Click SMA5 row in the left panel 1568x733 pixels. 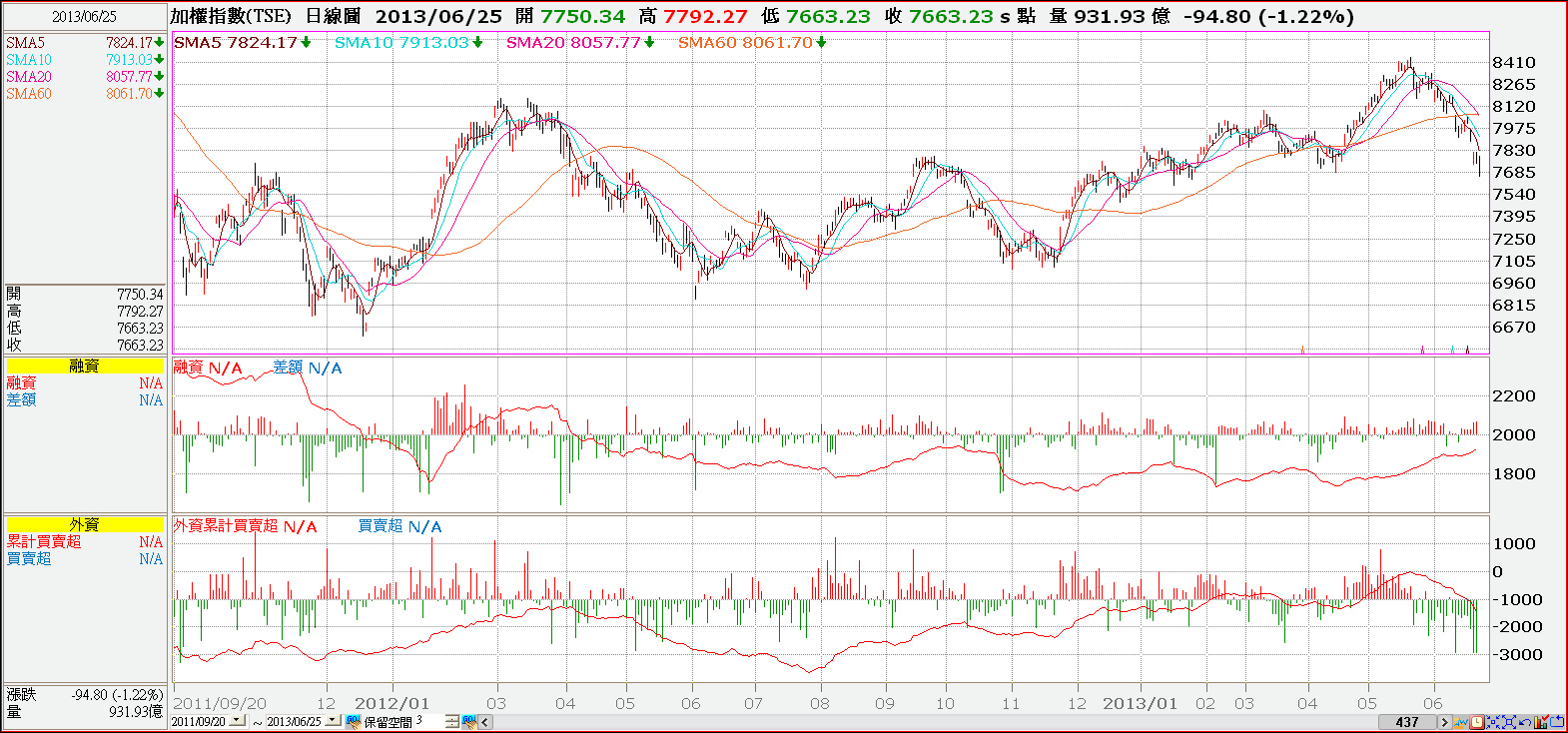pyautogui.click(x=85, y=43)
